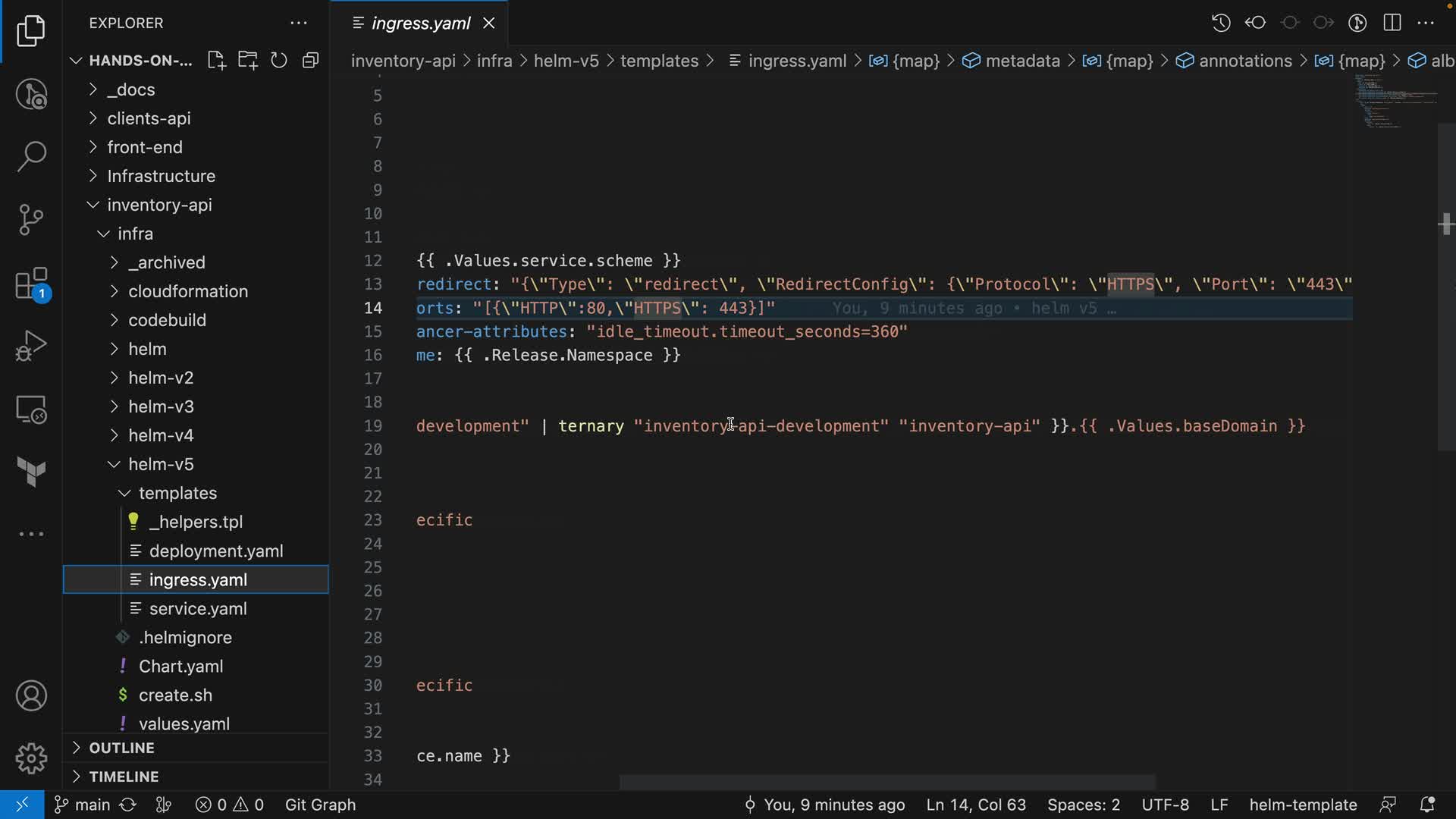Change the helm-template language mode
The width and height of the screenshot is (1456, 819).
pos(1303,805)
